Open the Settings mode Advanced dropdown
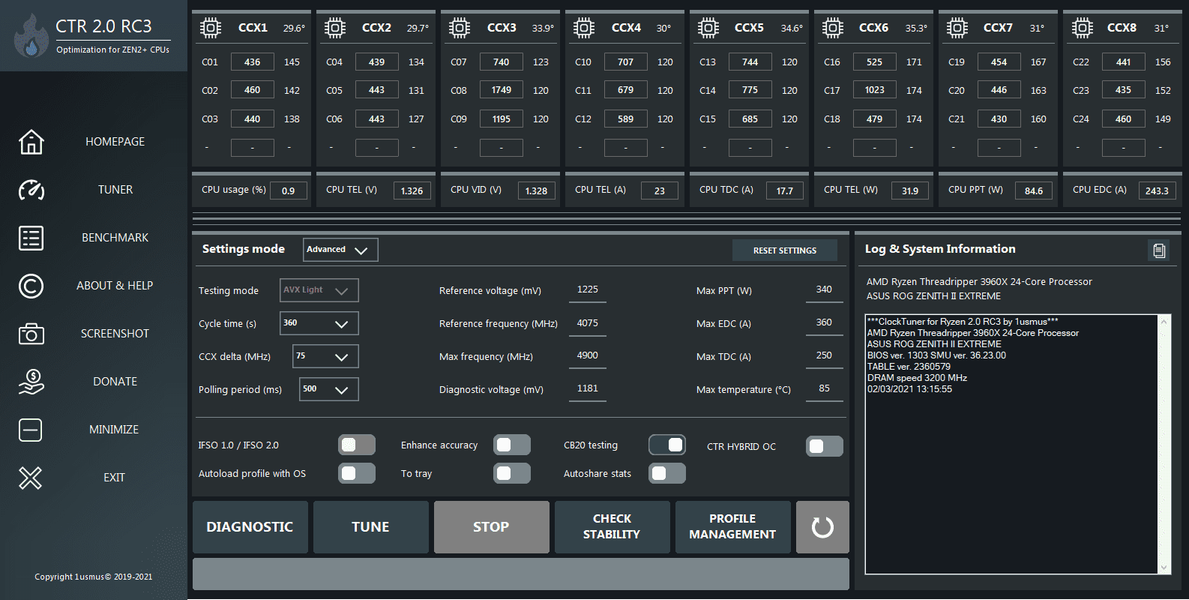Image resolution: width=1189 pixels, height=600 pixels. [341, 250]
